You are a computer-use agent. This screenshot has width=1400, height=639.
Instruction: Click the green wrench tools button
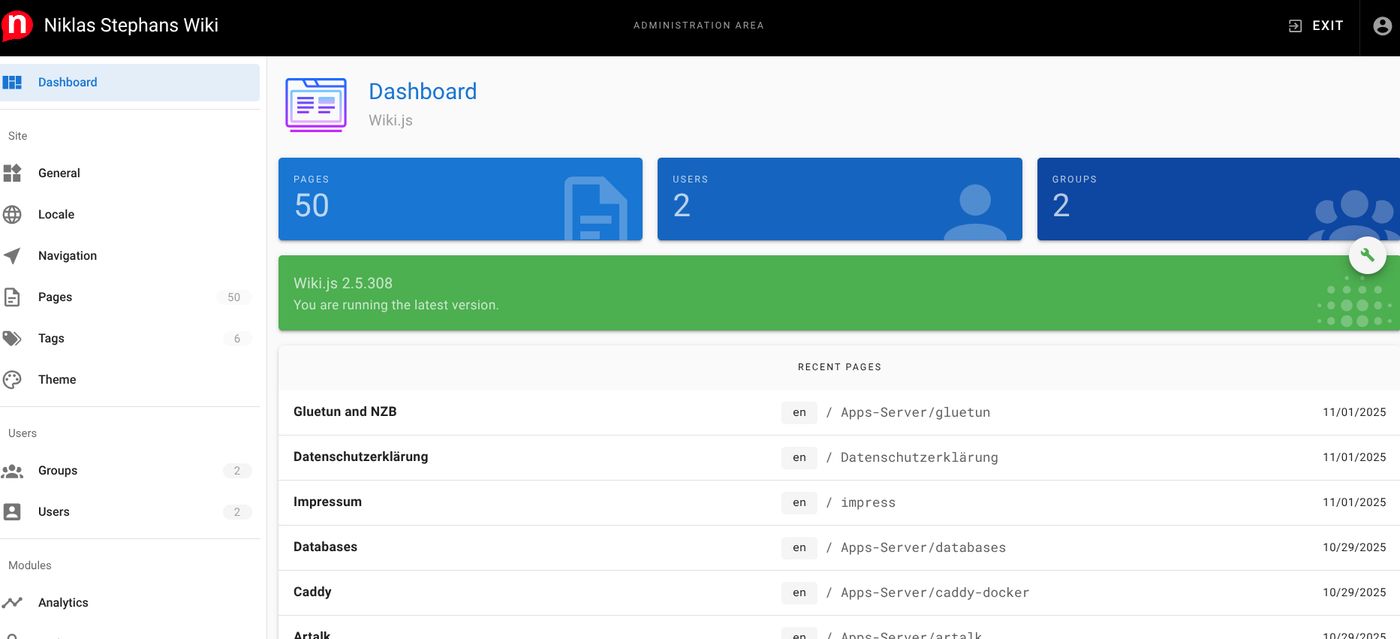[x=1367, y=256]
